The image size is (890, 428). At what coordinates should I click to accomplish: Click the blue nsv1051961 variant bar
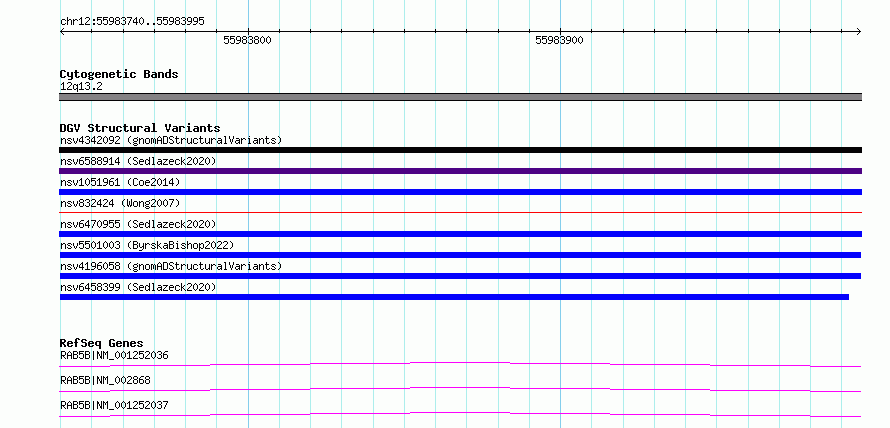(x=460, y=192)
